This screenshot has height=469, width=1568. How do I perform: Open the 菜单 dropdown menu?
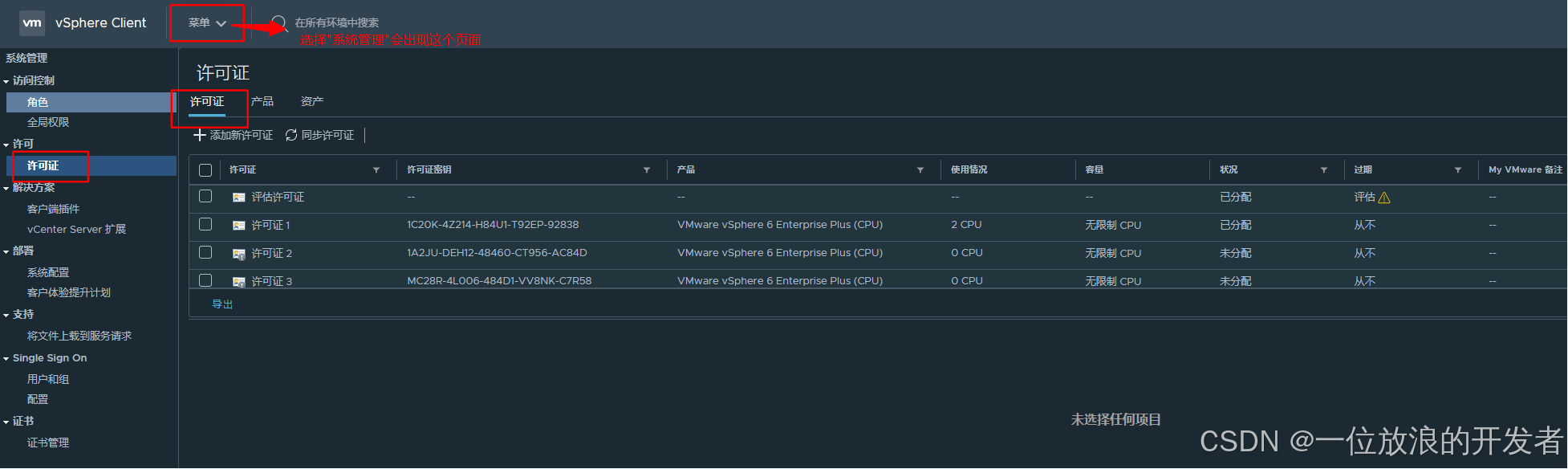click(x=207, y=23)
